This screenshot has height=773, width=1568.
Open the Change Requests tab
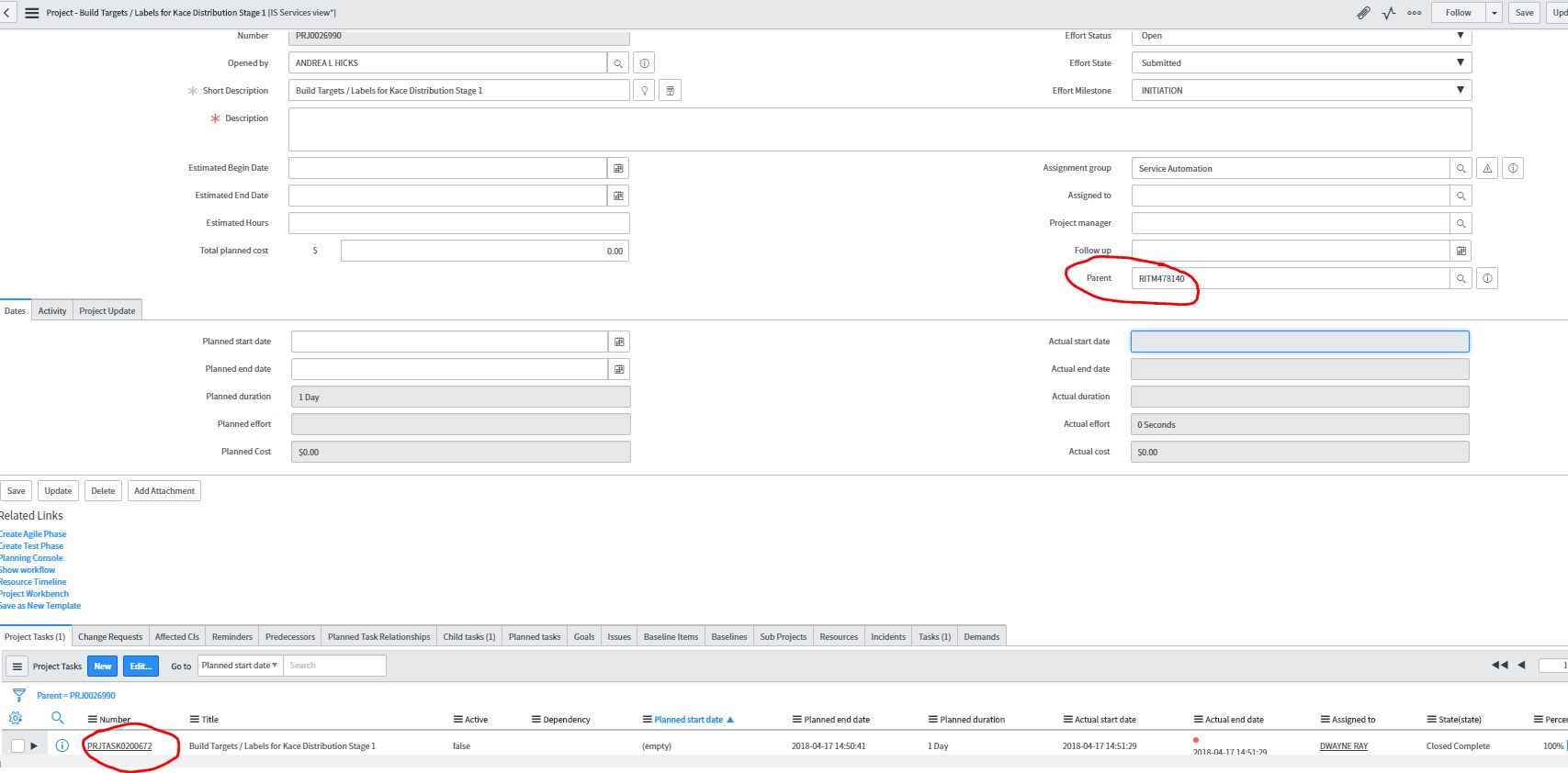point(110,636)
